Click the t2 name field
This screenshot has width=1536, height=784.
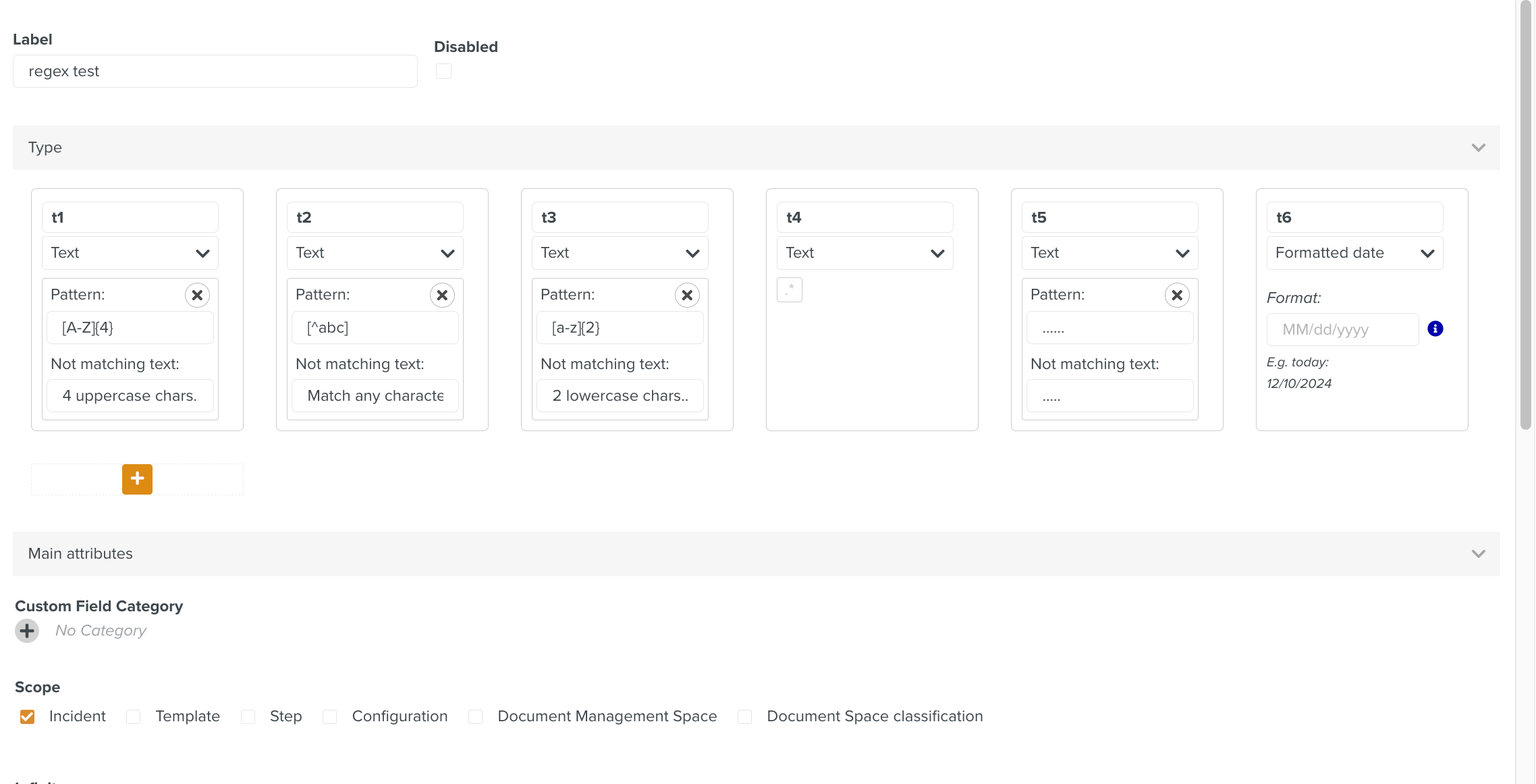pyautogui.click(x=375, y=217)
